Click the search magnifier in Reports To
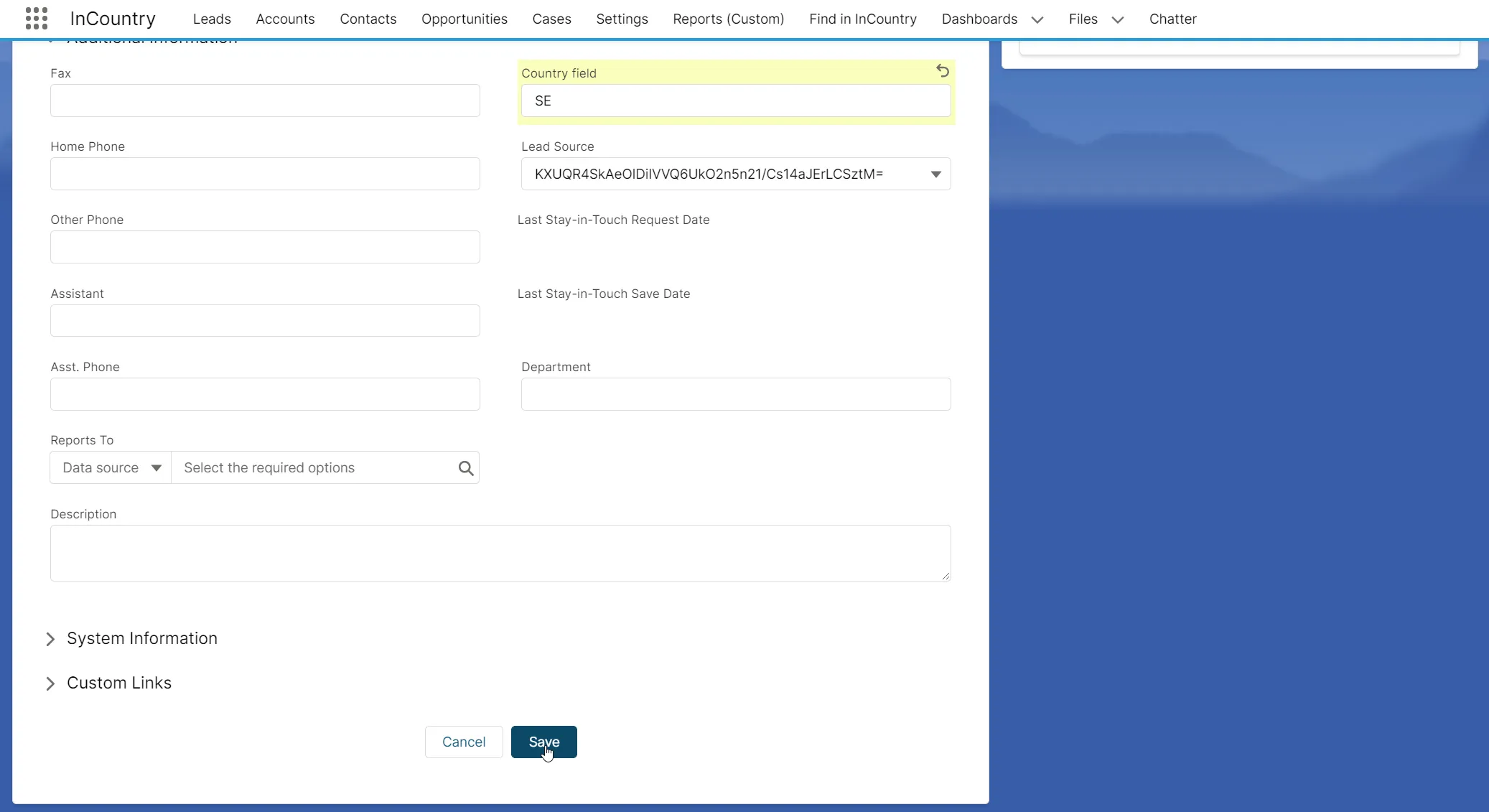The height and width of the screenshot is (812, 1489). click(466, 468)
